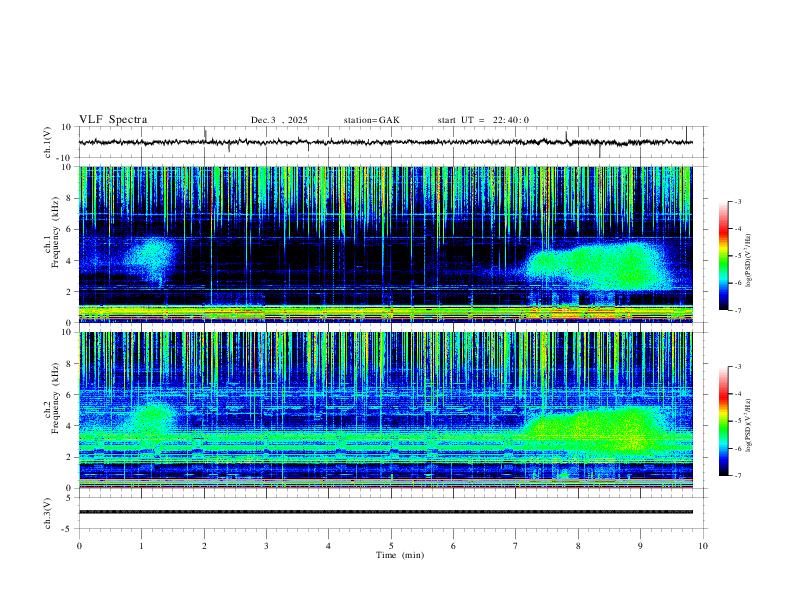The width and height of the screenshot is (792, 612).
Task: Click the ch.2 spectrogram color scale bar
Action: 723,421
